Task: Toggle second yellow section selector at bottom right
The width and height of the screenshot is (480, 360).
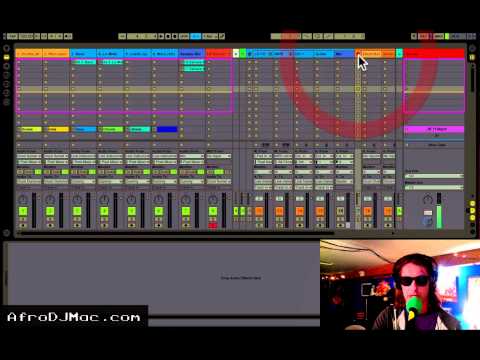Action: pyautogui.click(x=472, y=211)
